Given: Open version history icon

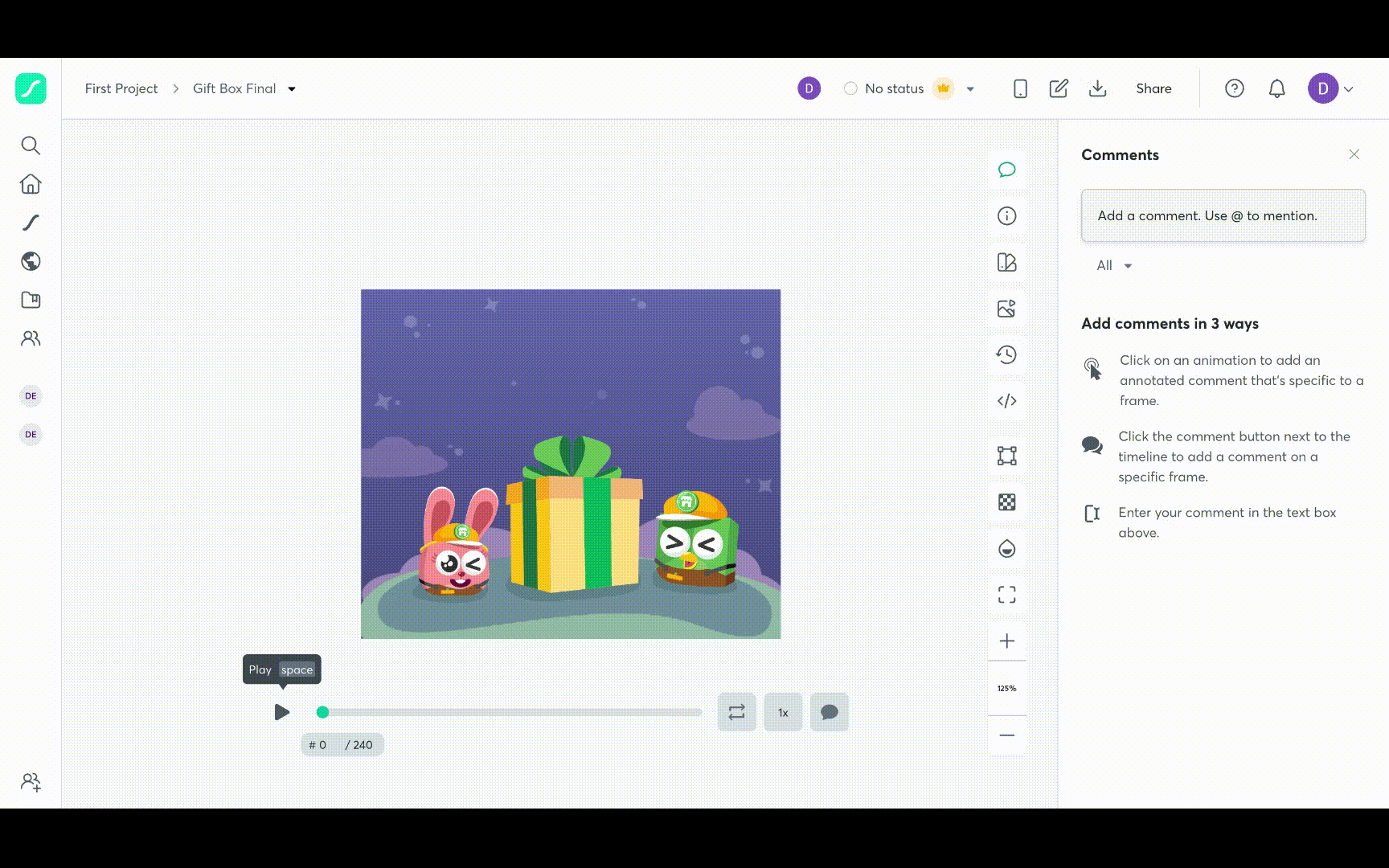Looking at the screenshot, I should click(x=1007, y=354).
